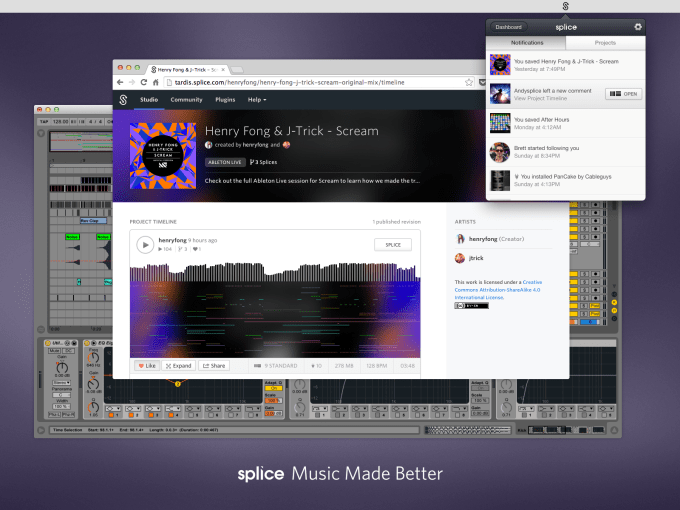The height and width of the screenshot is (510, 680).
Task: Open the Community menu item
Action: (186, 100)
